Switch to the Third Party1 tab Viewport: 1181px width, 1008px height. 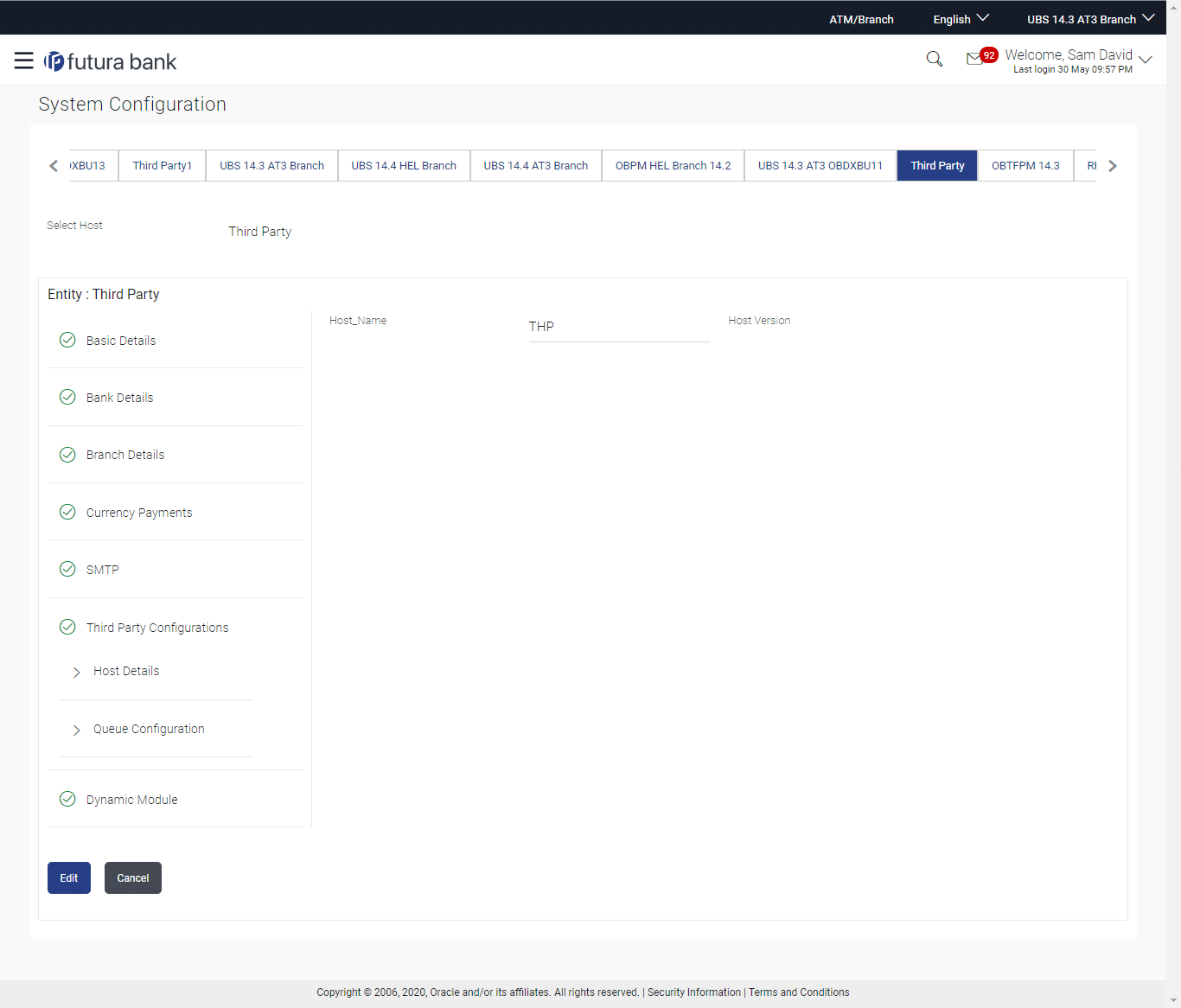tap(163, 165)
